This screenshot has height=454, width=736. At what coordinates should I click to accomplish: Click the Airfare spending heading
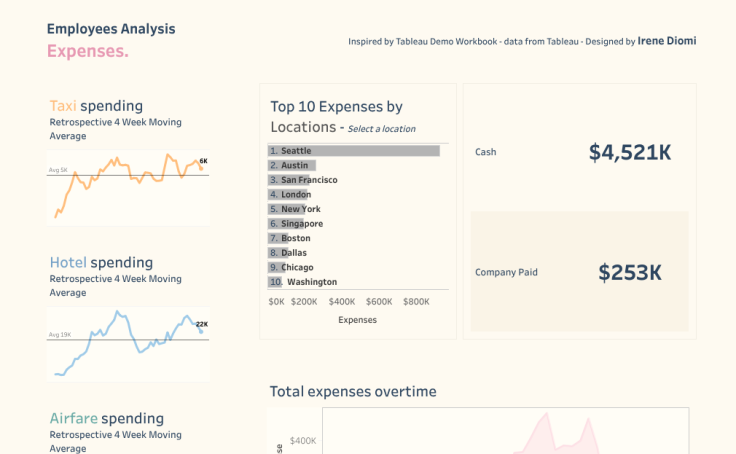[x=106, y=418]
